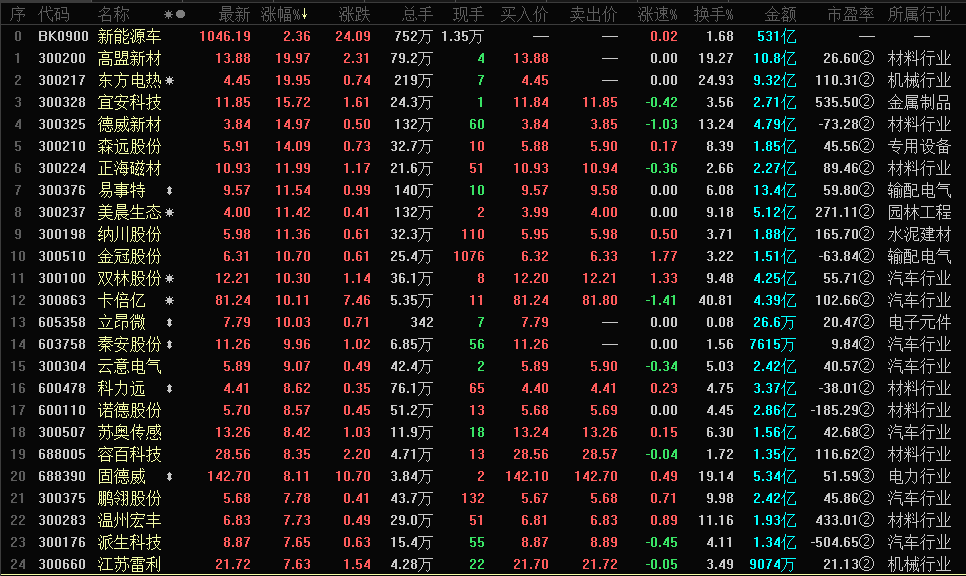The width and height of the screenshot is (966, 576).
Task: Select stock name 纳川股份
Action: [129, 235]
